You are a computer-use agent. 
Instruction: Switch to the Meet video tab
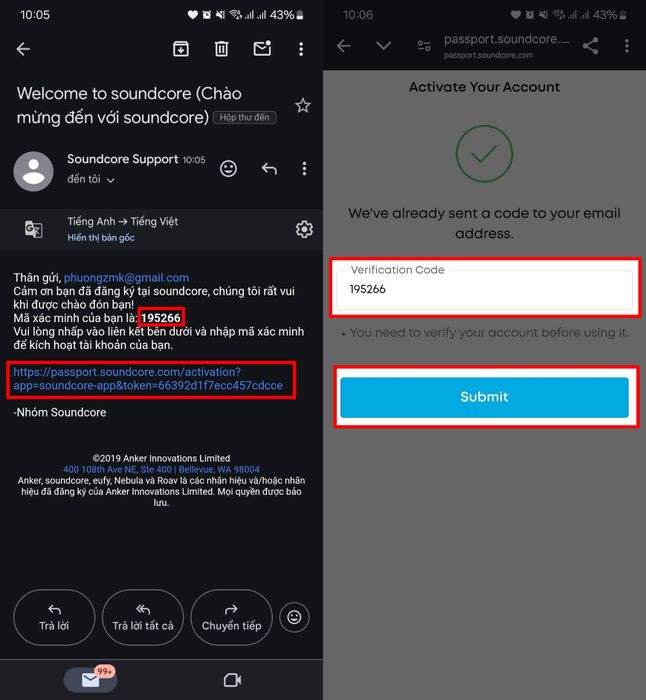232,680
